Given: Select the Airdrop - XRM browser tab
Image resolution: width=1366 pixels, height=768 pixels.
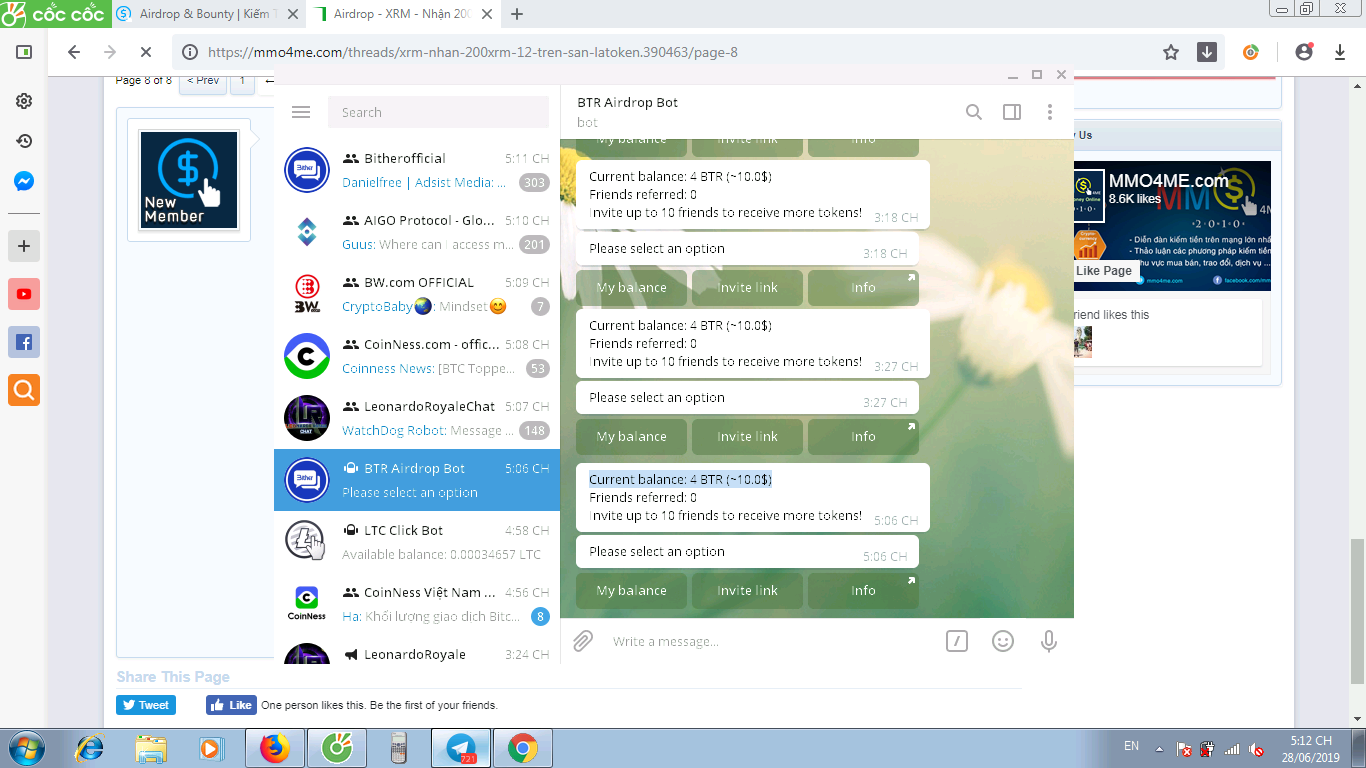Looking at the screenshot, I should pos(402,14).
